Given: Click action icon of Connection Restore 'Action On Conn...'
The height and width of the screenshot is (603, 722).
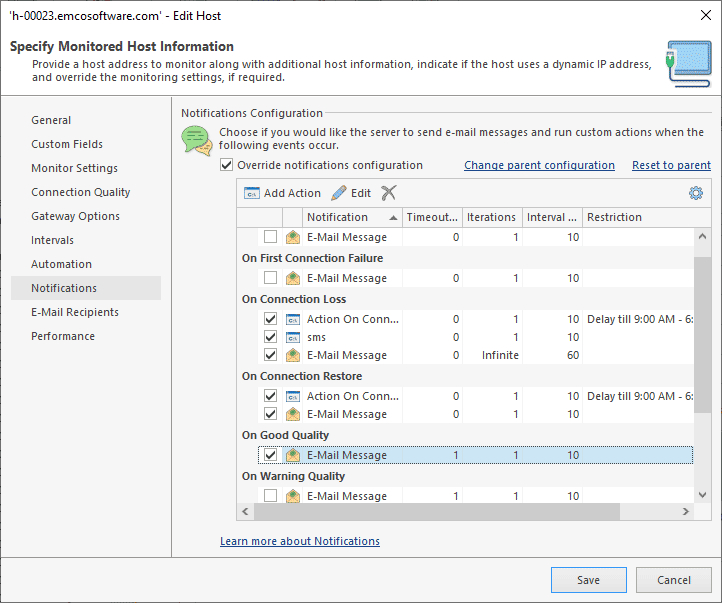Looking at the screenshot, I should pyautogui.click(x=293, y=396).
